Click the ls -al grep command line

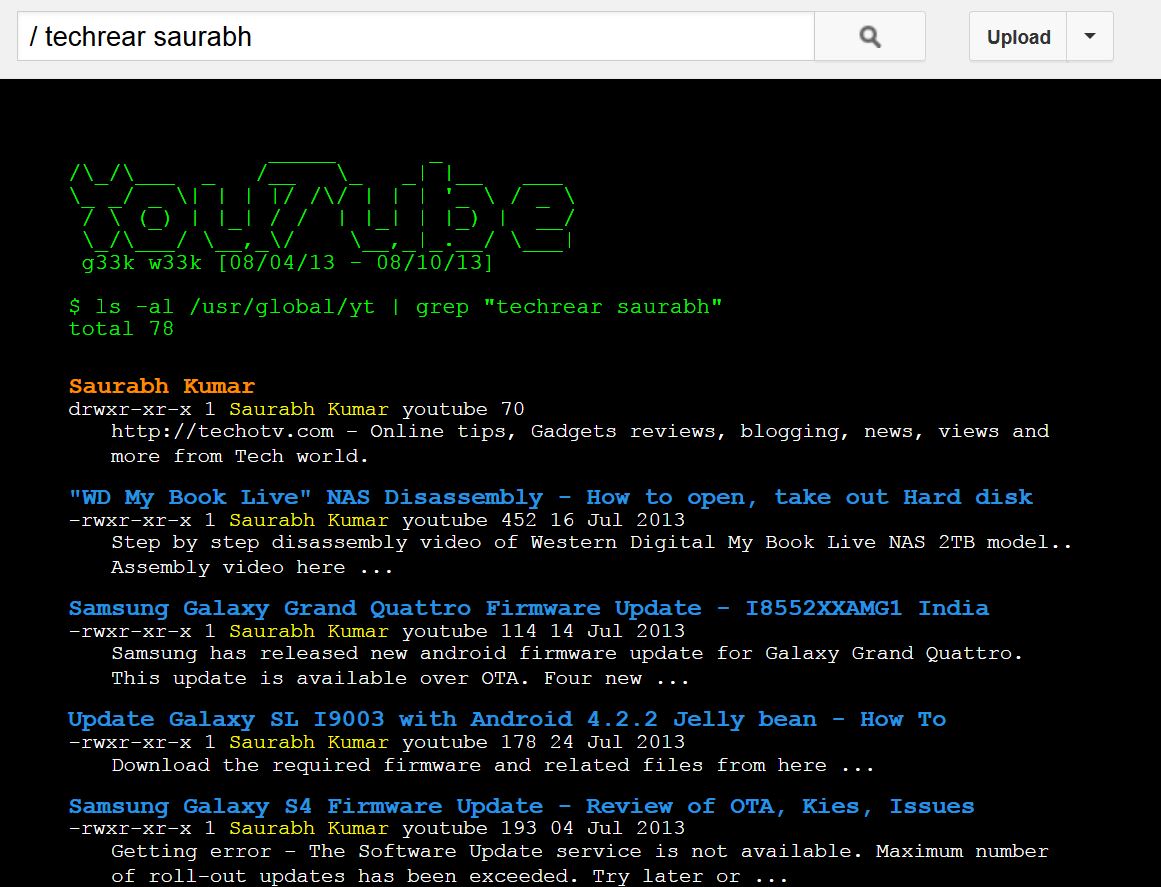[395, 307]
